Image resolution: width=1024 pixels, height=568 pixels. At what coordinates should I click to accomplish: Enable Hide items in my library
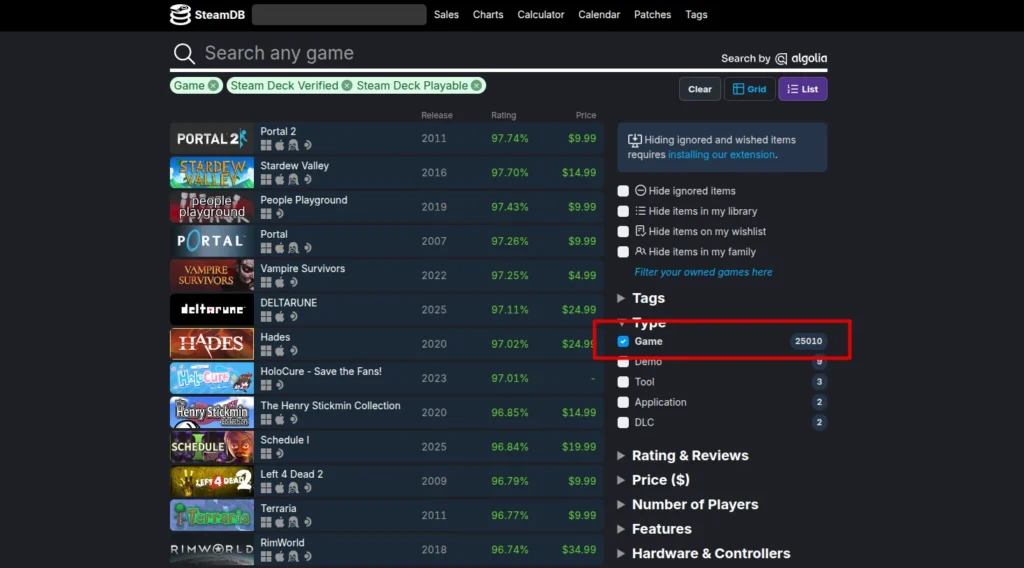click(623, 211)
